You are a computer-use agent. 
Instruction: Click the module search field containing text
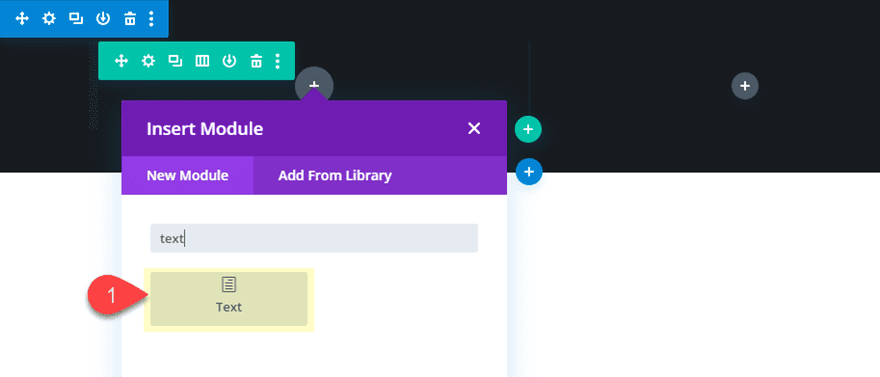point(314,238)
